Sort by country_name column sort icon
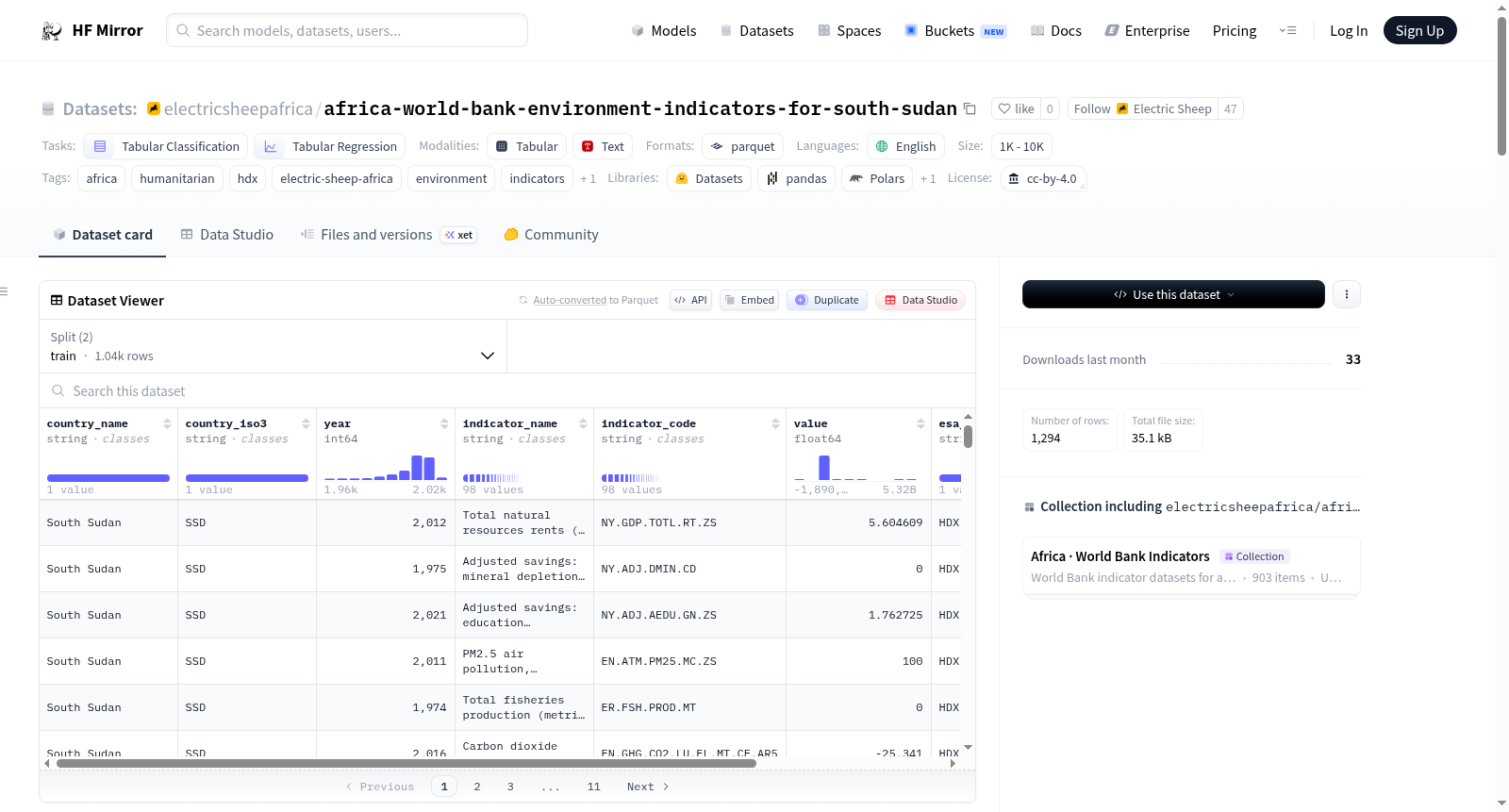Screen dimensions: 1509x812 [167, 423]
